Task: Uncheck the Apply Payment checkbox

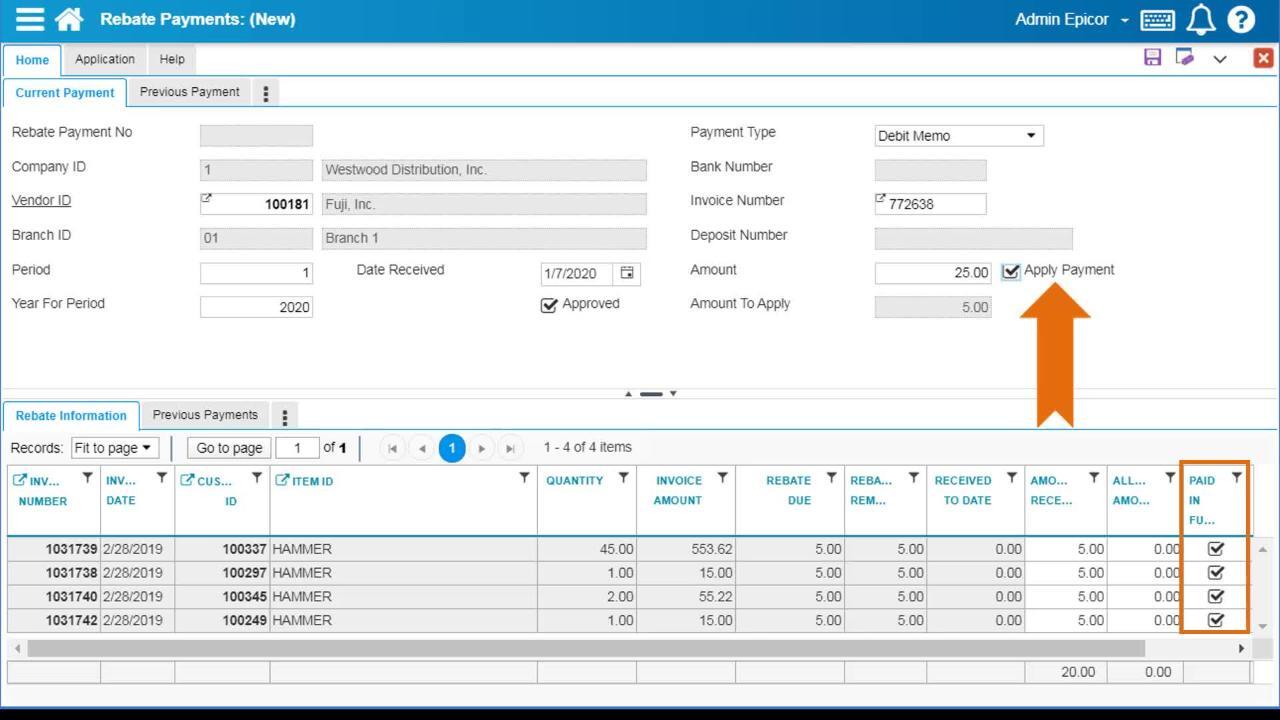Action: click(x=1011, y=271)
